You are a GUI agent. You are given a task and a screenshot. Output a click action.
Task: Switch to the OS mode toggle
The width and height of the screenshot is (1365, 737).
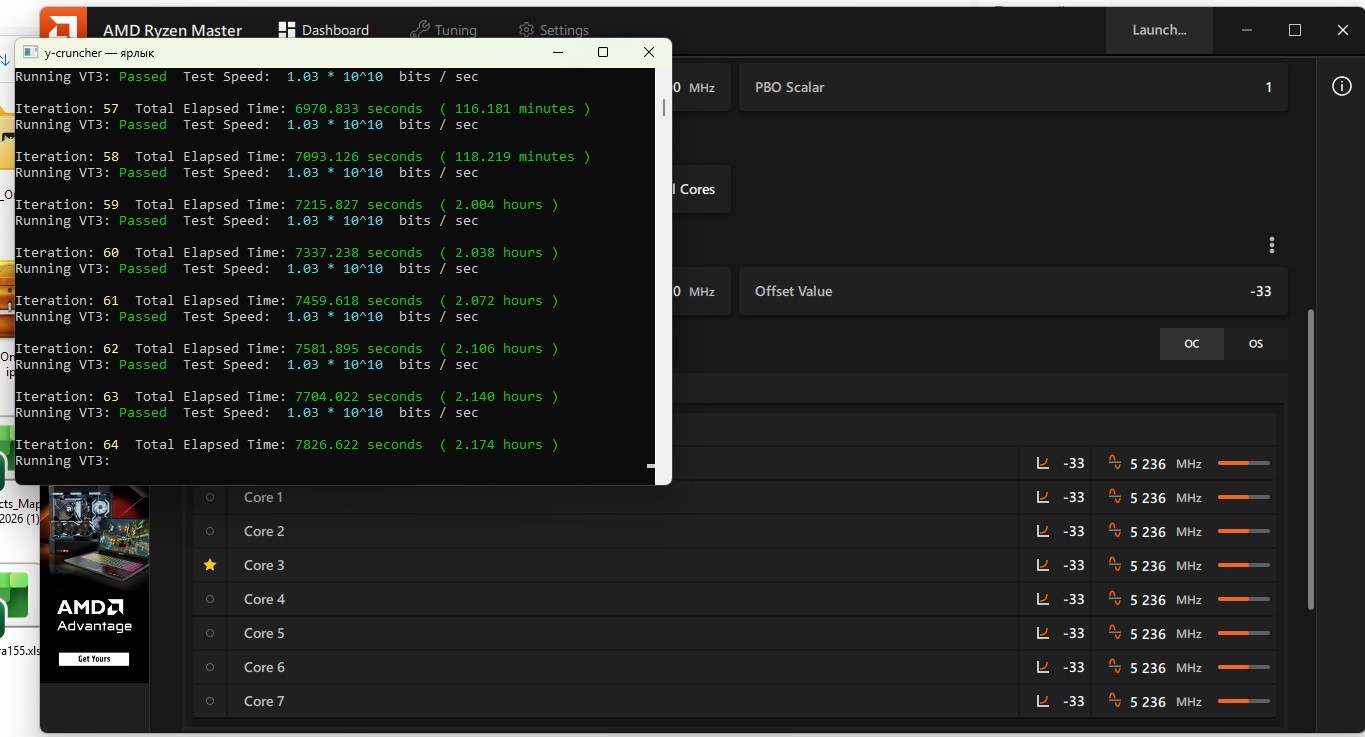pos(1256,344)
